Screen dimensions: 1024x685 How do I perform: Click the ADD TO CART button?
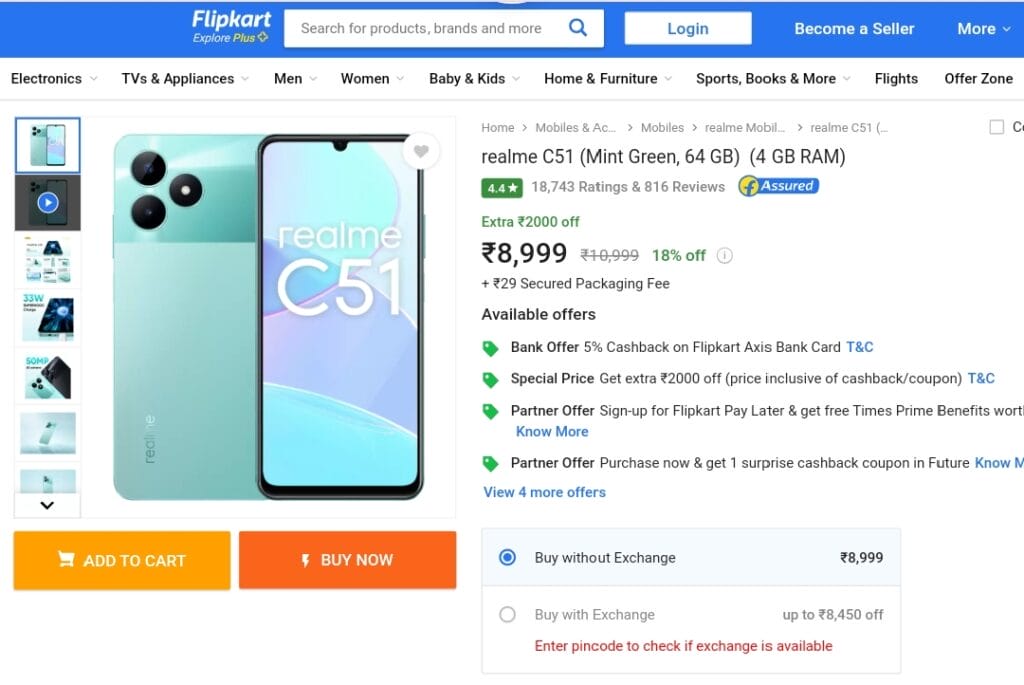(x=122, y=560)
